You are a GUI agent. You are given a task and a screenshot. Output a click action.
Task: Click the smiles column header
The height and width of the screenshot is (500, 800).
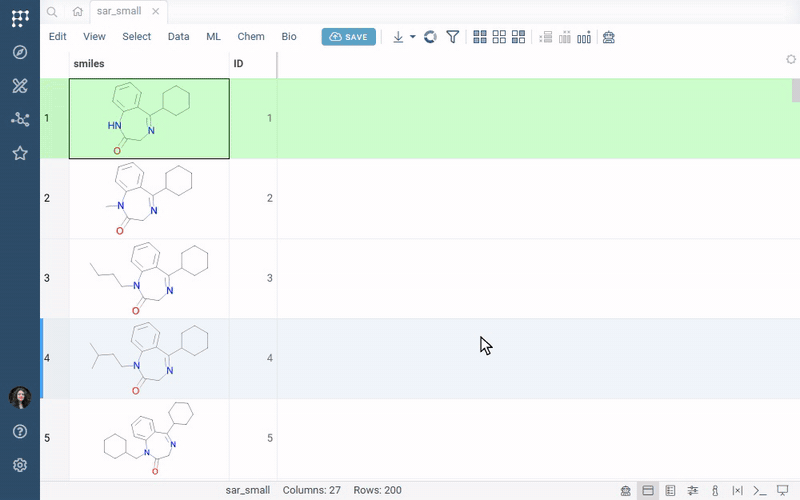coord(149,64)
